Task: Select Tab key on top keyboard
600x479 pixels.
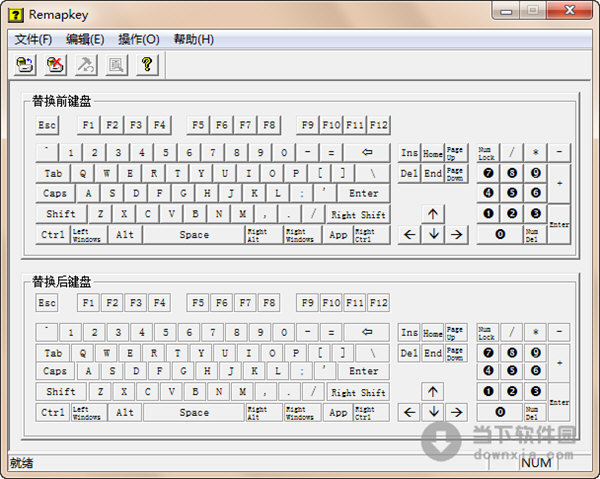Action: pyautogui.click(x=53, y=173)
